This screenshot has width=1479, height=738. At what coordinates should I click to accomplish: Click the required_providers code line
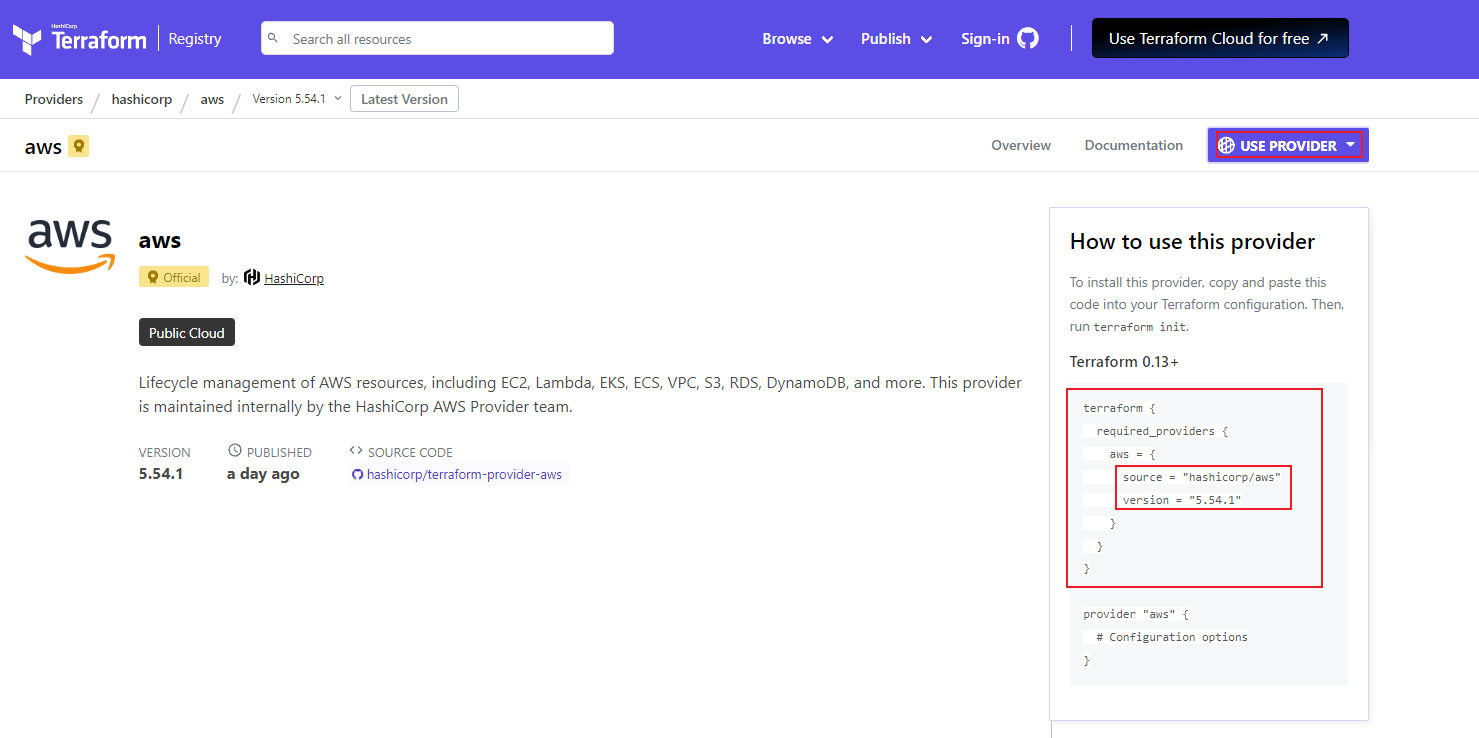[x=1162, y=431]
